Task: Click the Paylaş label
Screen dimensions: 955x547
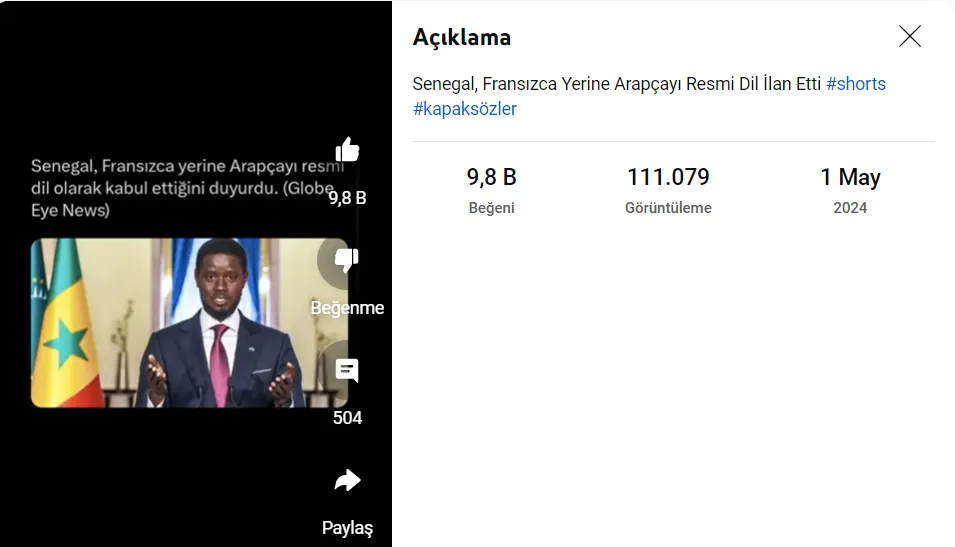Action: tap(347, 528)
